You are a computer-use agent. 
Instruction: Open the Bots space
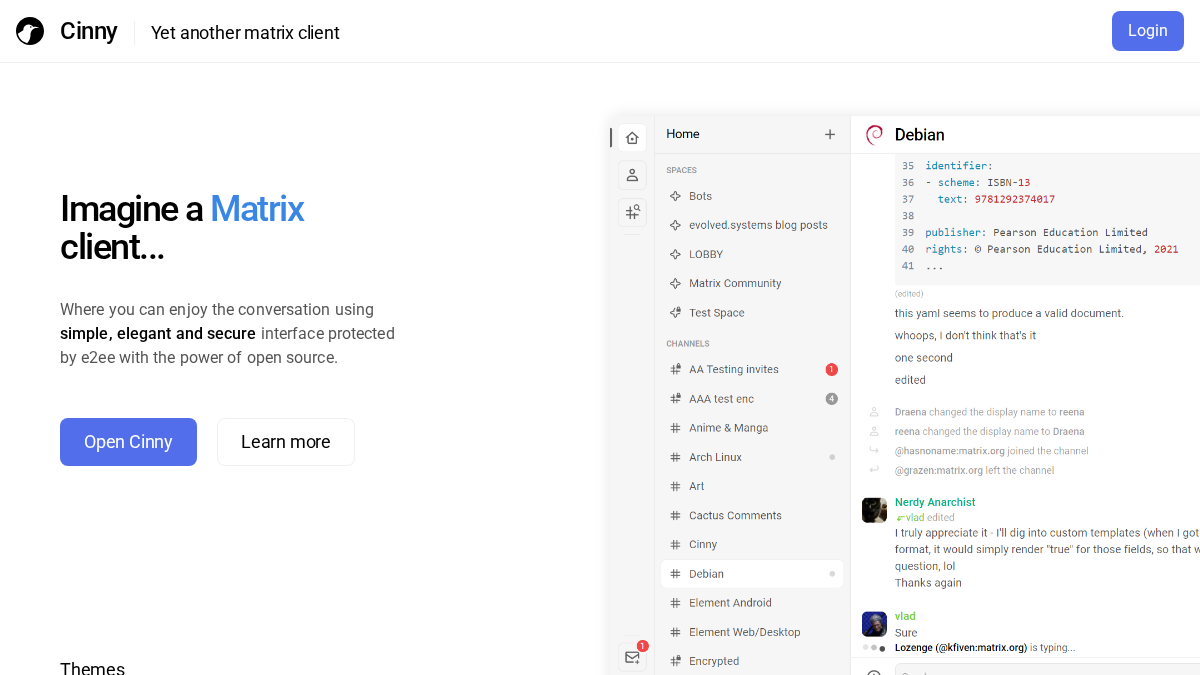(x=752, y=196)
